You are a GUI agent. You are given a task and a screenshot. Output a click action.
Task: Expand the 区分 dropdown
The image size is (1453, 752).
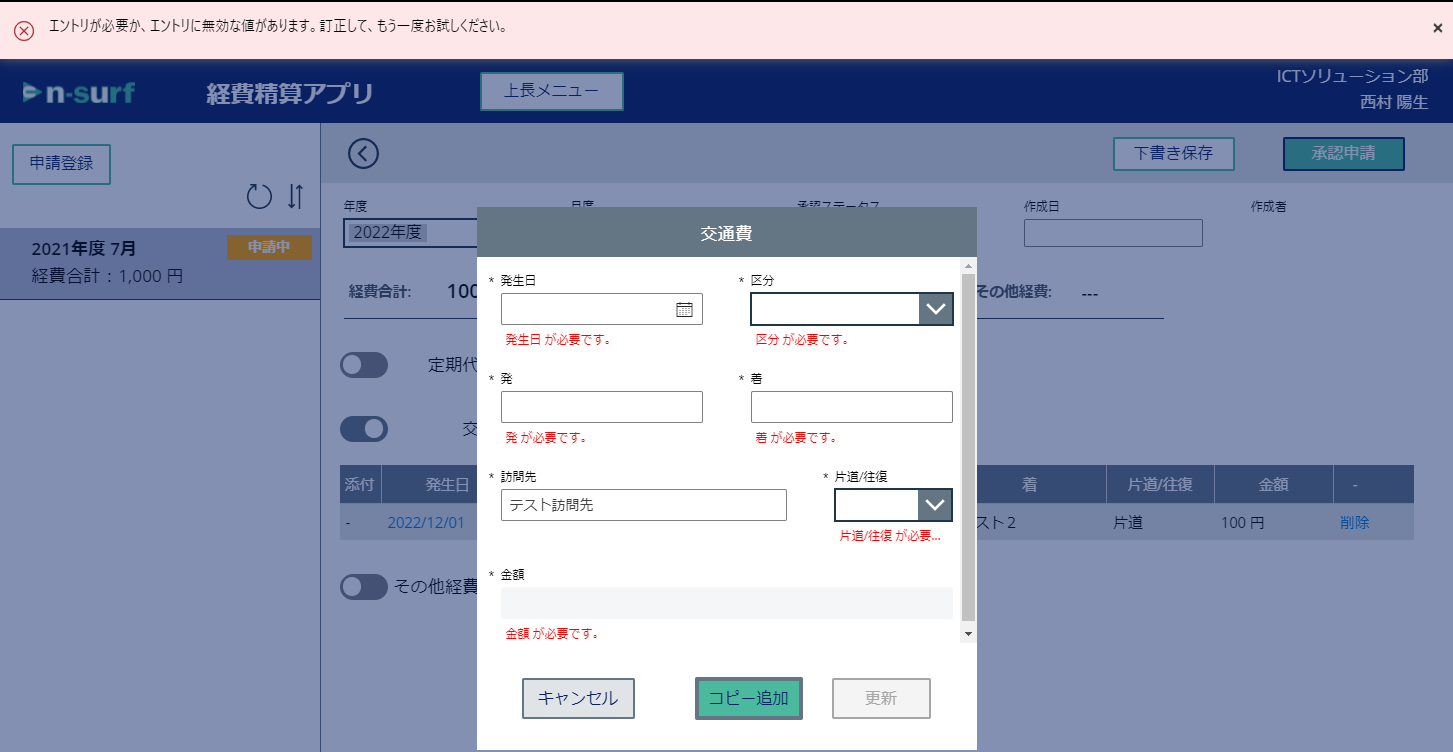point(936,309)
